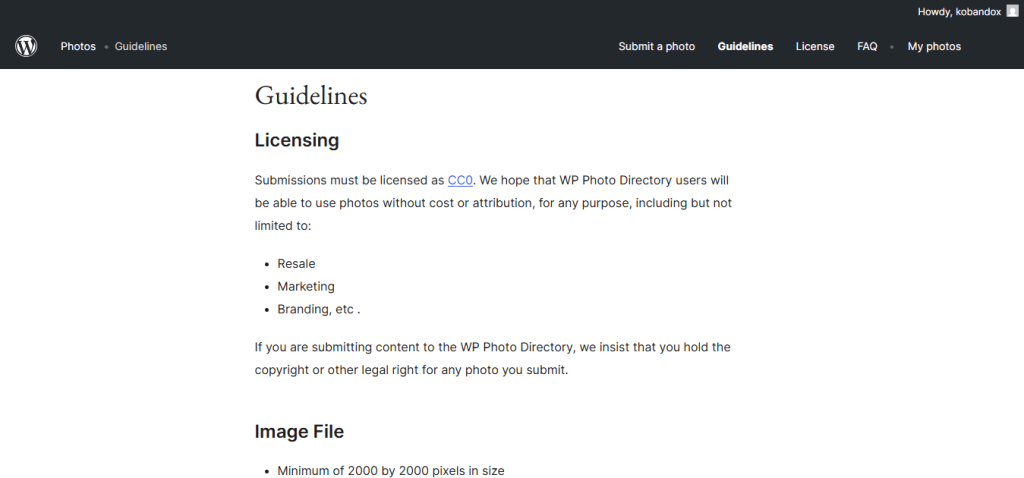Click the Marketing list item
The width and height of the screenshot is (1024, 478).
click(306, 287)
